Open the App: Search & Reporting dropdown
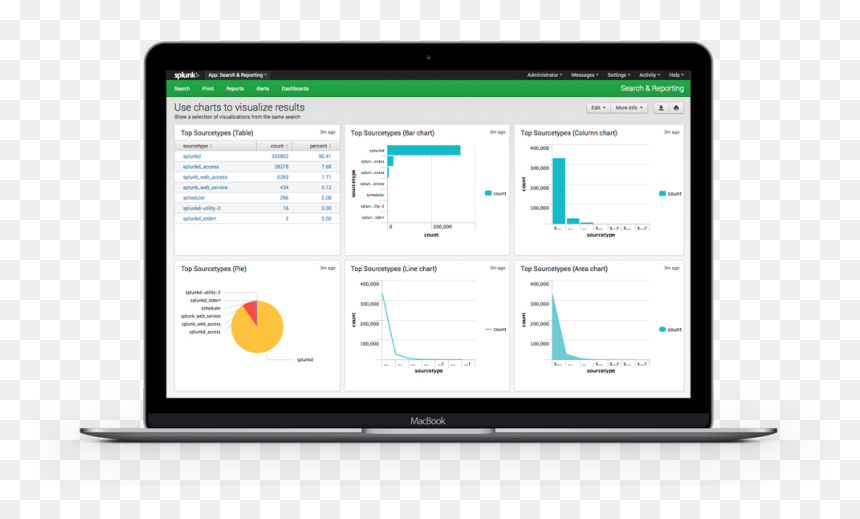The width and height of the screenshot is (860, 519). point(237,75)
